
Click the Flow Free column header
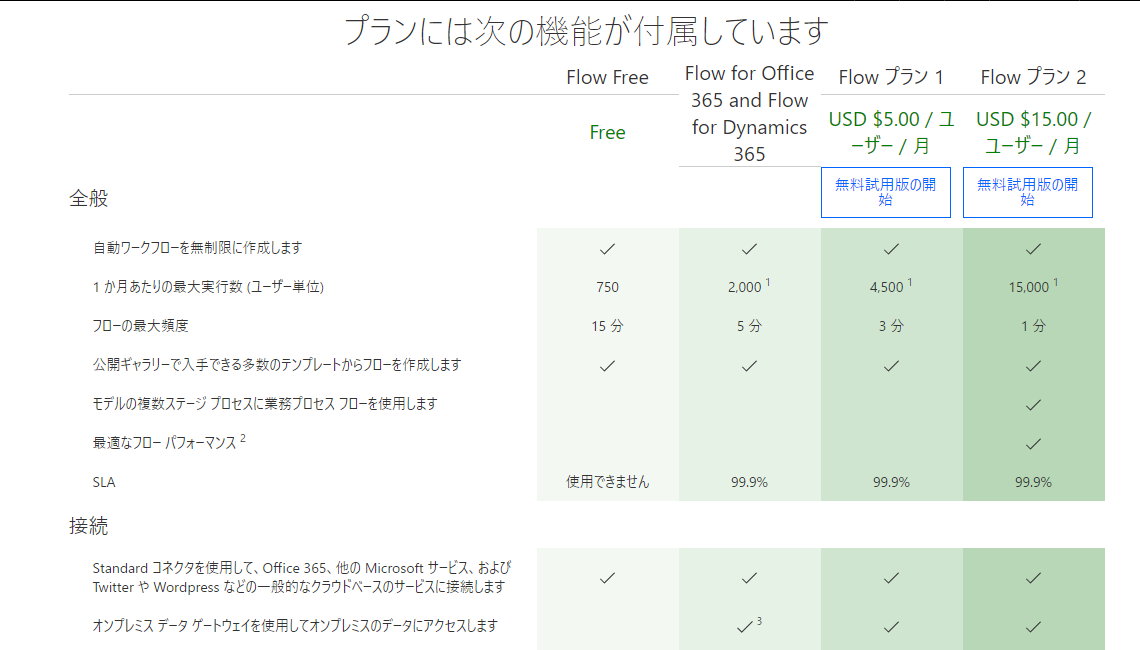tap(607, 77)
